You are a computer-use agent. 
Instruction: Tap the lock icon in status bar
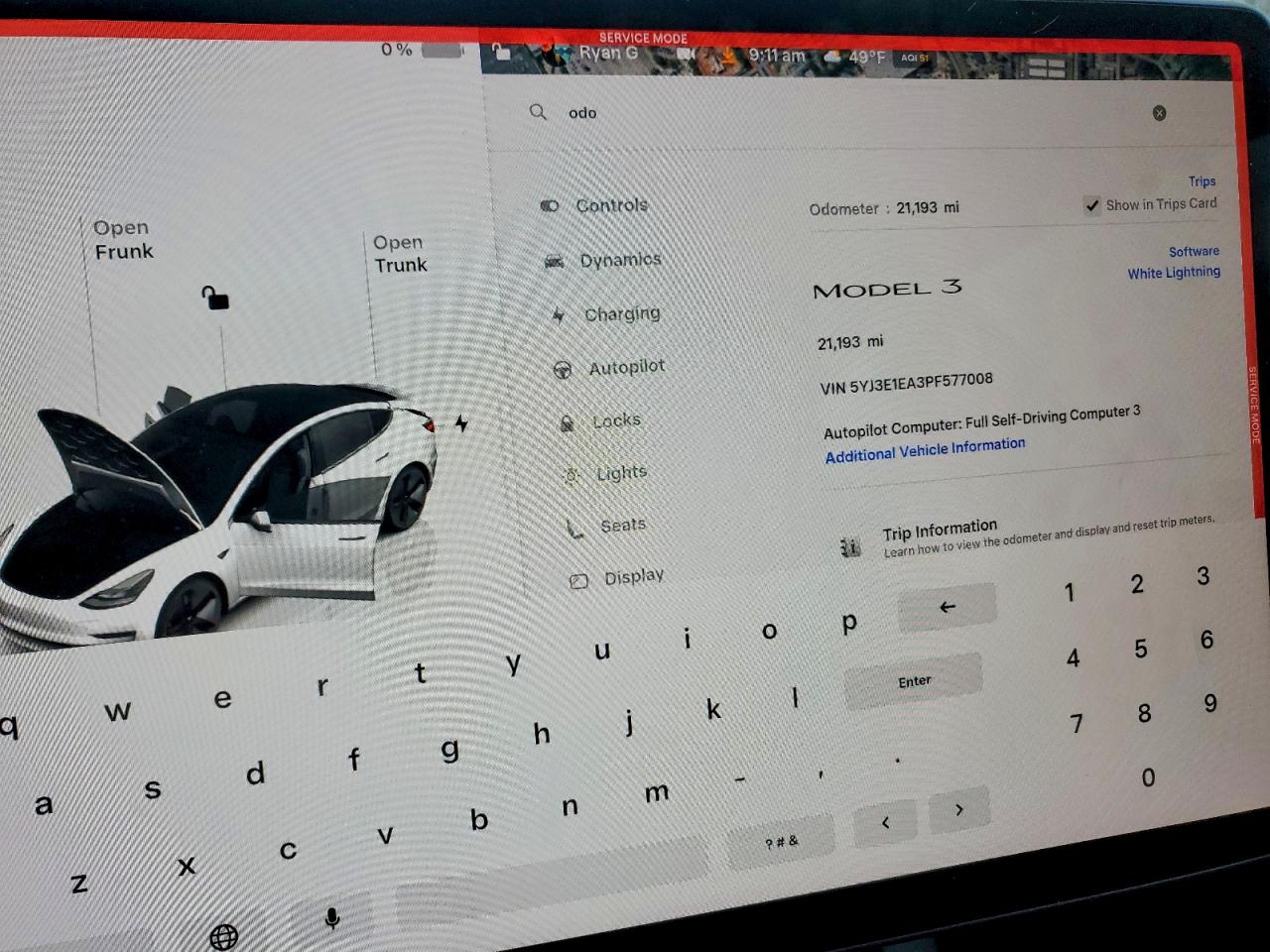coord(502,52)
